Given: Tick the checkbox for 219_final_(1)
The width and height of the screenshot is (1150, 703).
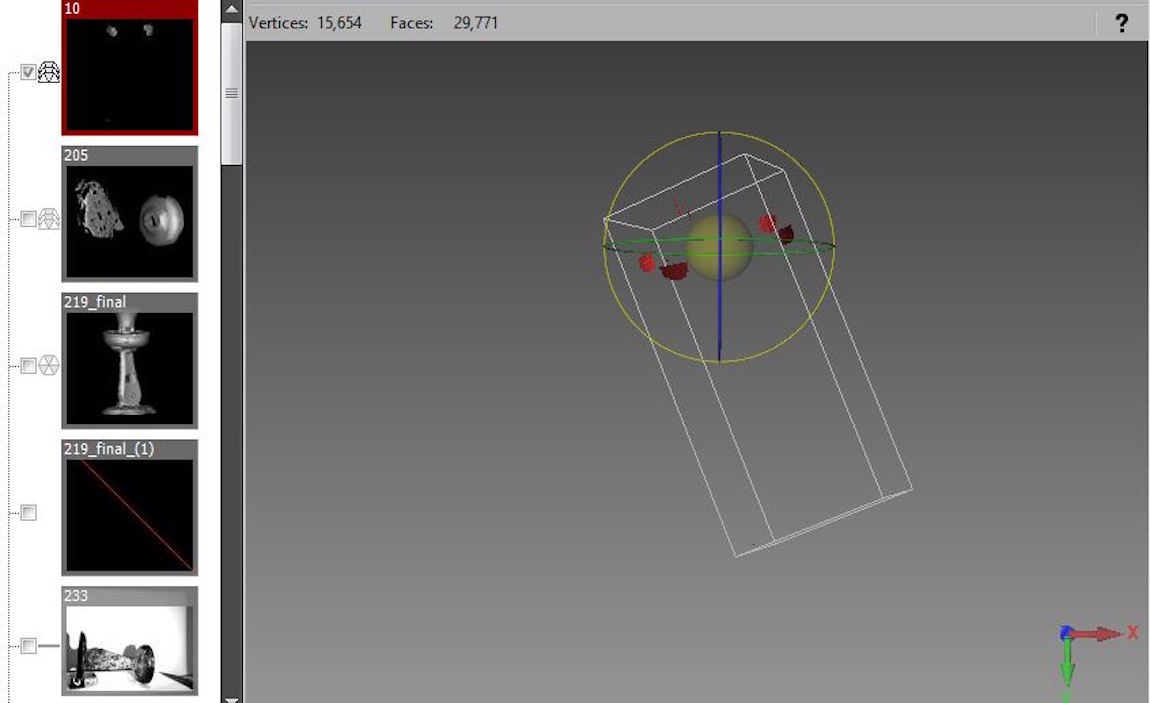Looking at the screenshot, I should point(28,512).
